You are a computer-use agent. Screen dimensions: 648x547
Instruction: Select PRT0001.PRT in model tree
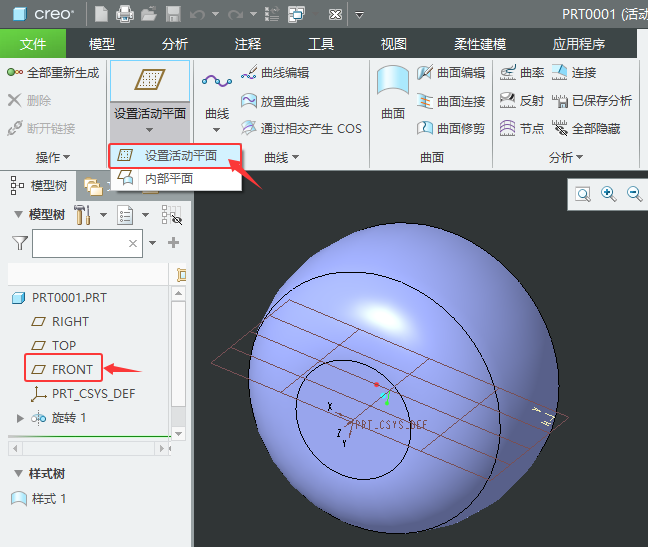coord(60,297)
